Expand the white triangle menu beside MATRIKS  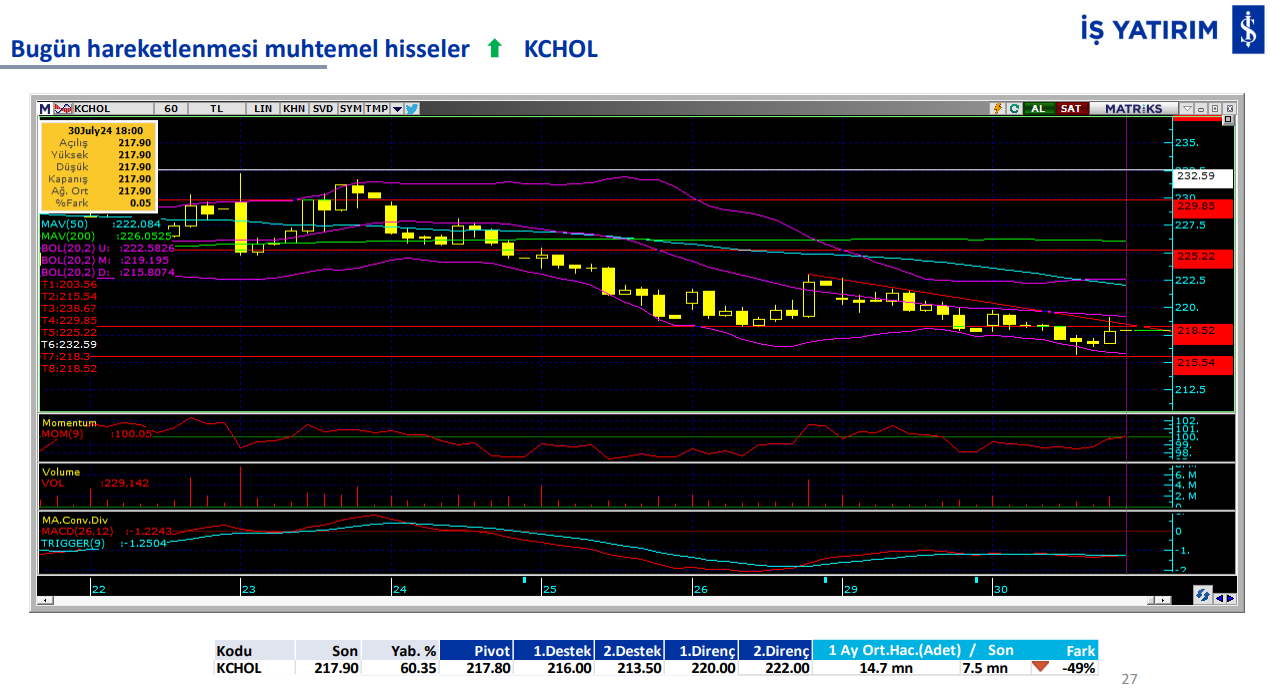pos(1186,109)
